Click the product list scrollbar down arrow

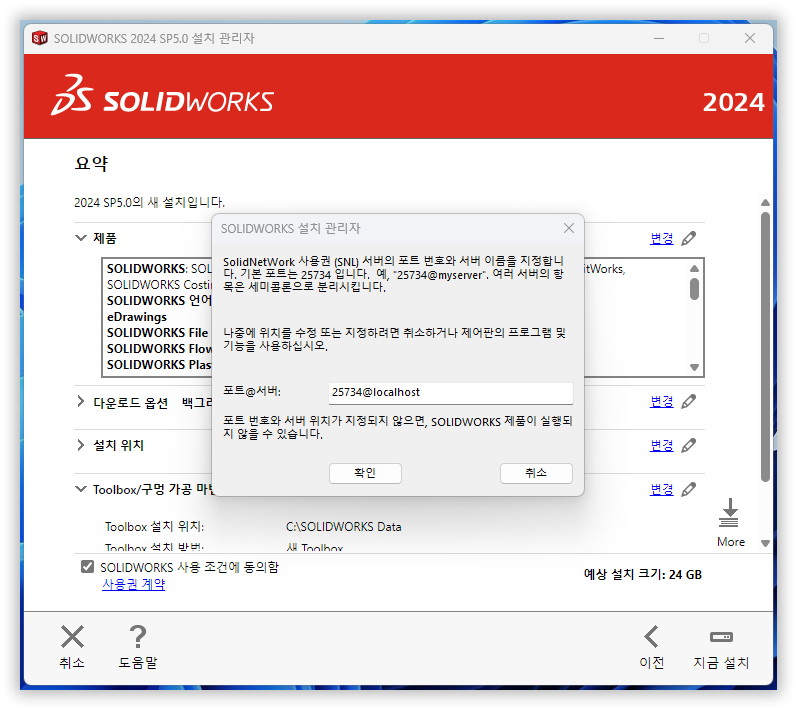coord(694,367)
